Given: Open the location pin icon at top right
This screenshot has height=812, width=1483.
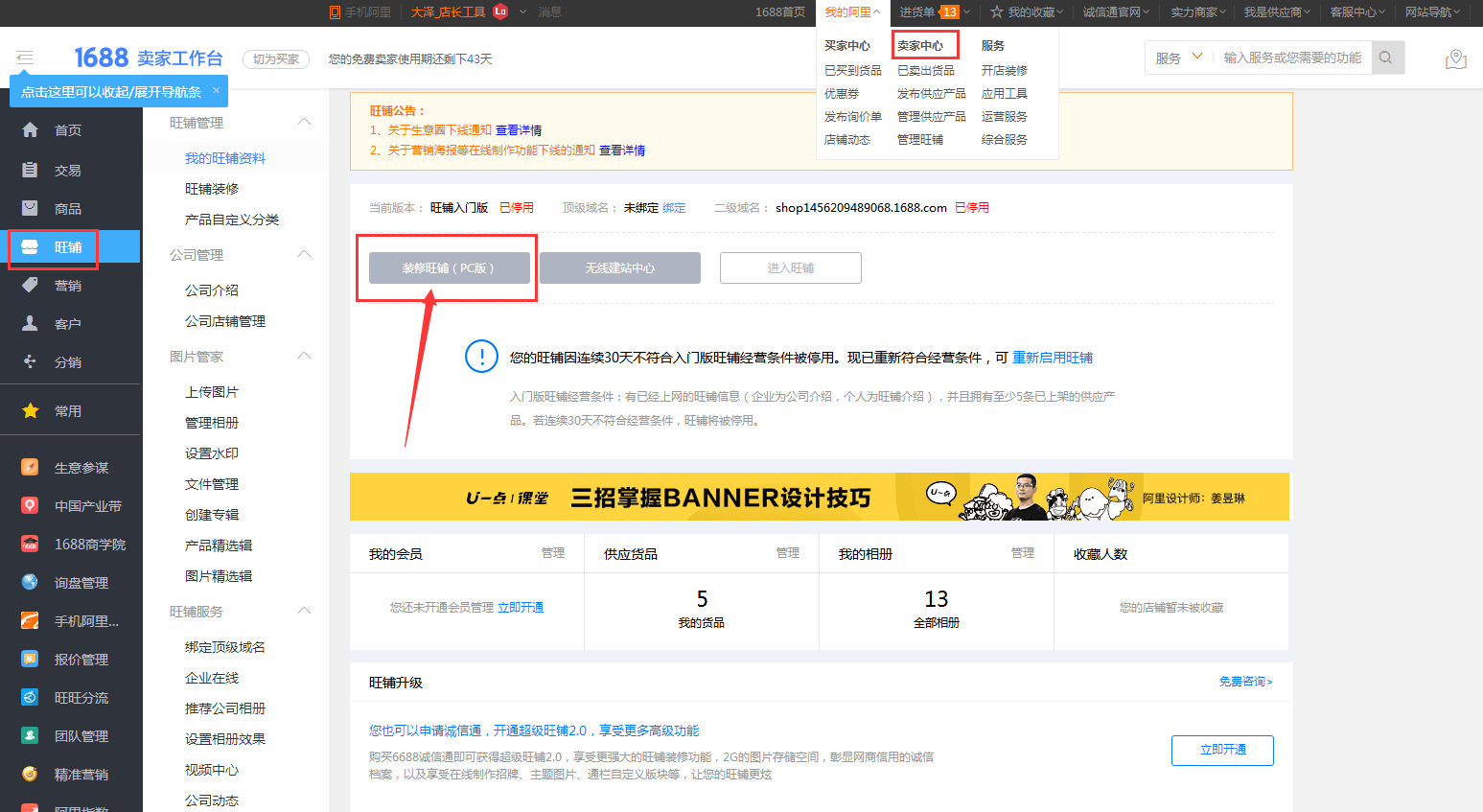Looking at the screenshot, I should coord(1455,59).
